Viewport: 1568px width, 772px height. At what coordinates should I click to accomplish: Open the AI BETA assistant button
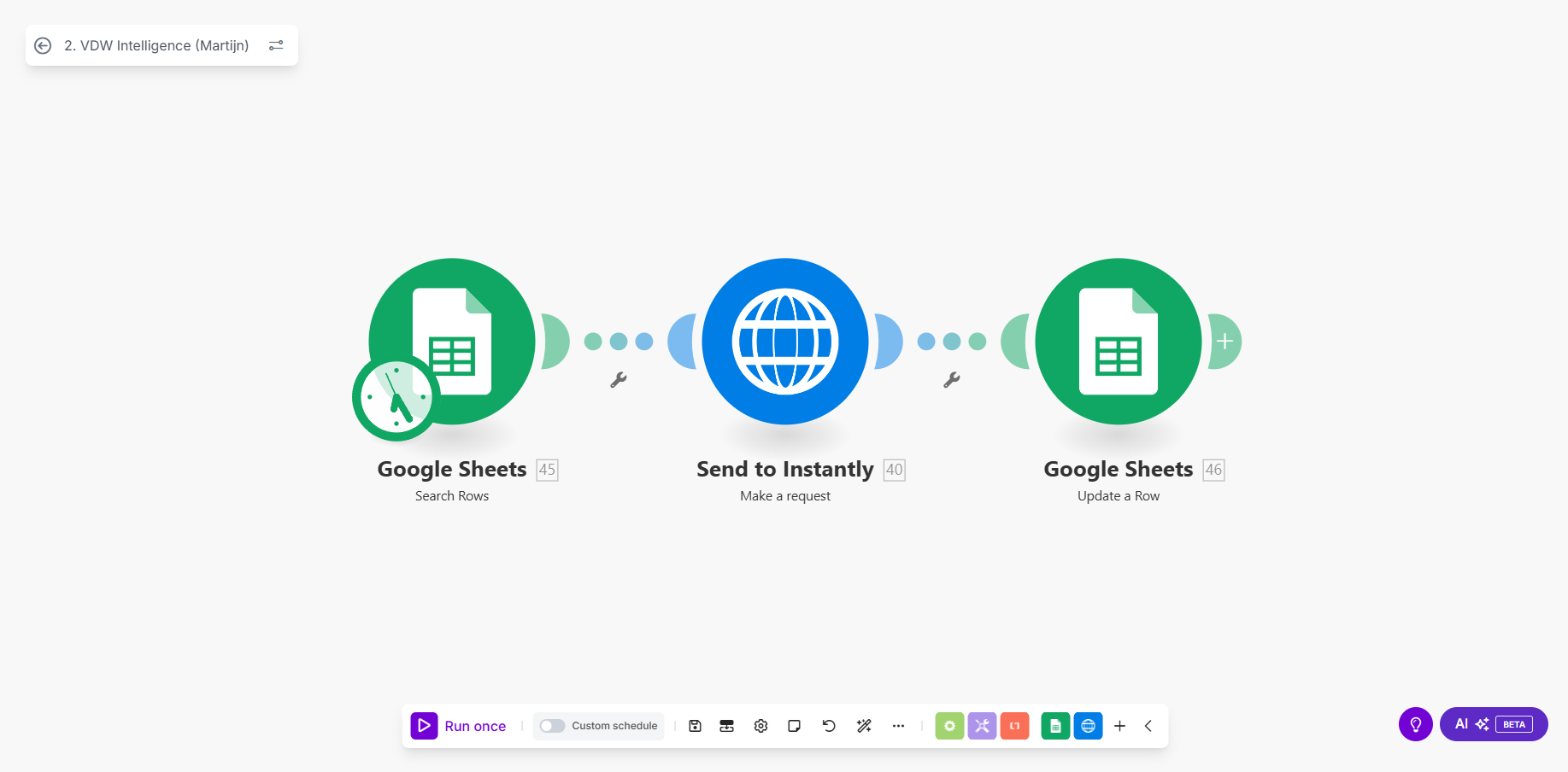pyautogui.click(x=1494, y=724)
